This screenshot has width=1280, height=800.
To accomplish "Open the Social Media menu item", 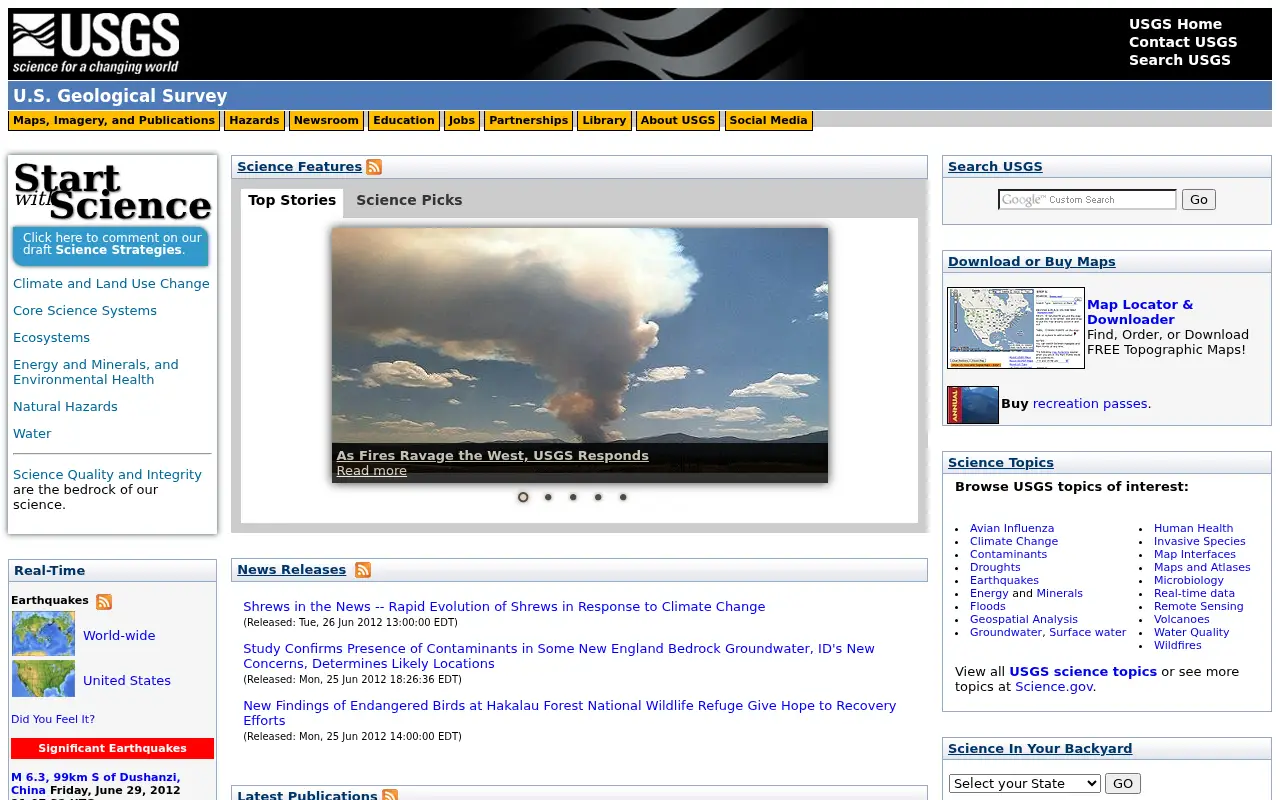I will (x=768, y=121).
